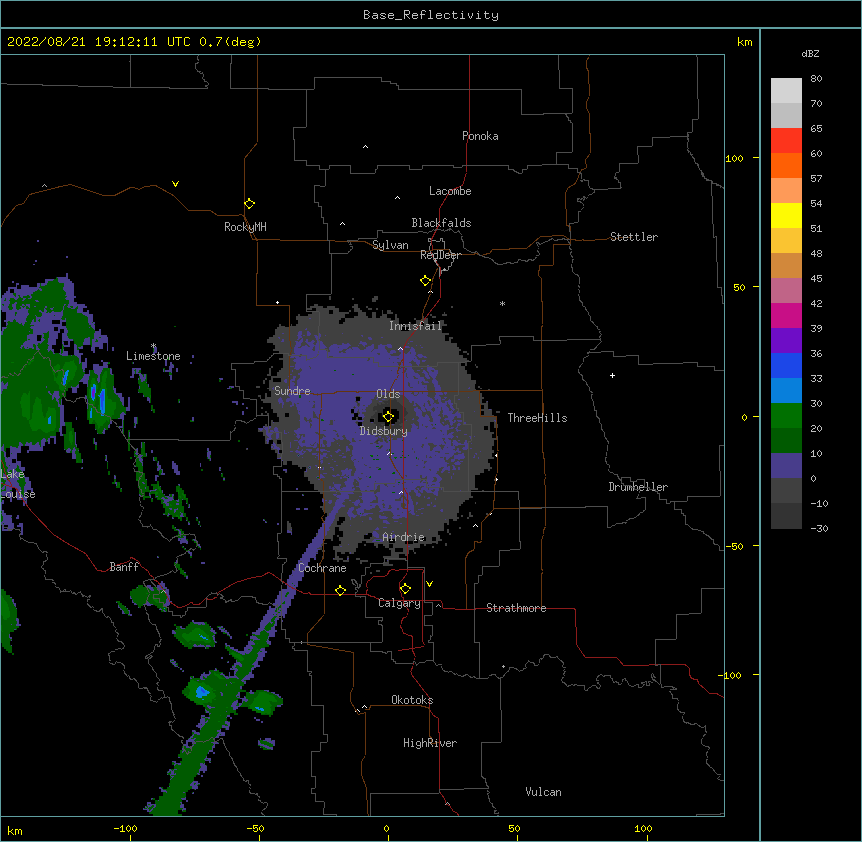Click the yellow marker near RockyMH
This screenshot has height=842, width=862.
(250, 203)
